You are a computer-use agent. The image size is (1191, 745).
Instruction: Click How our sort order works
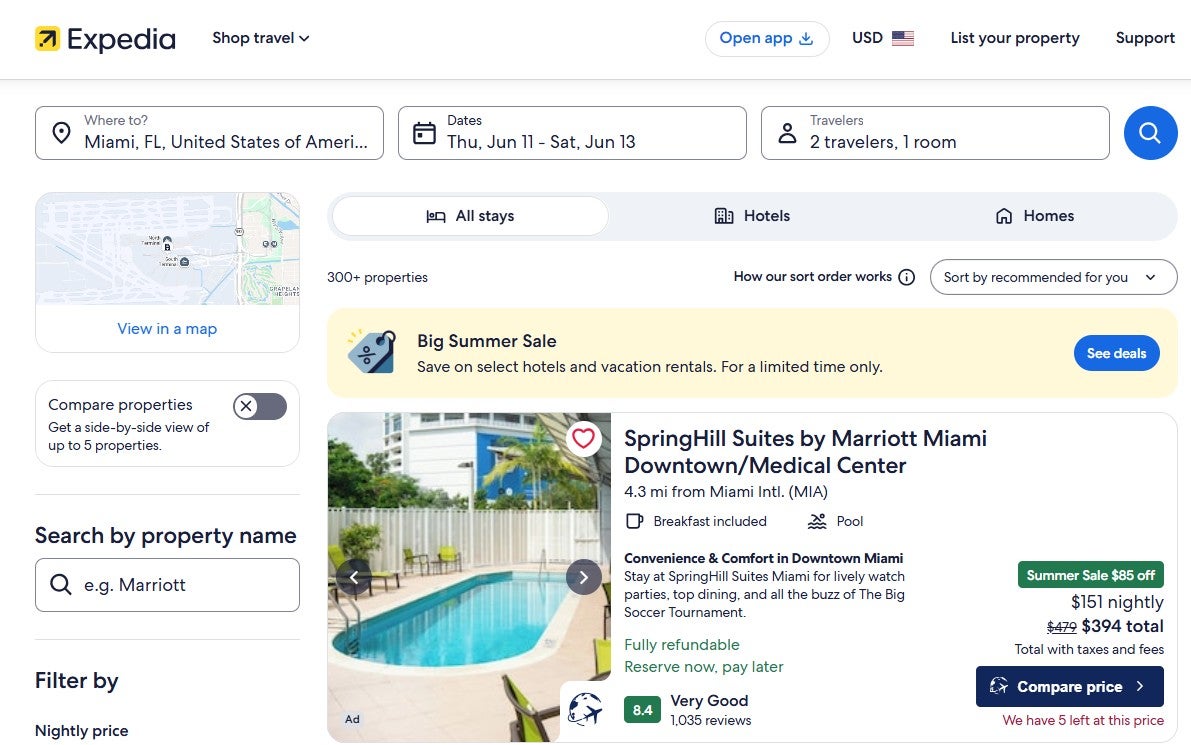pos(813,276)
